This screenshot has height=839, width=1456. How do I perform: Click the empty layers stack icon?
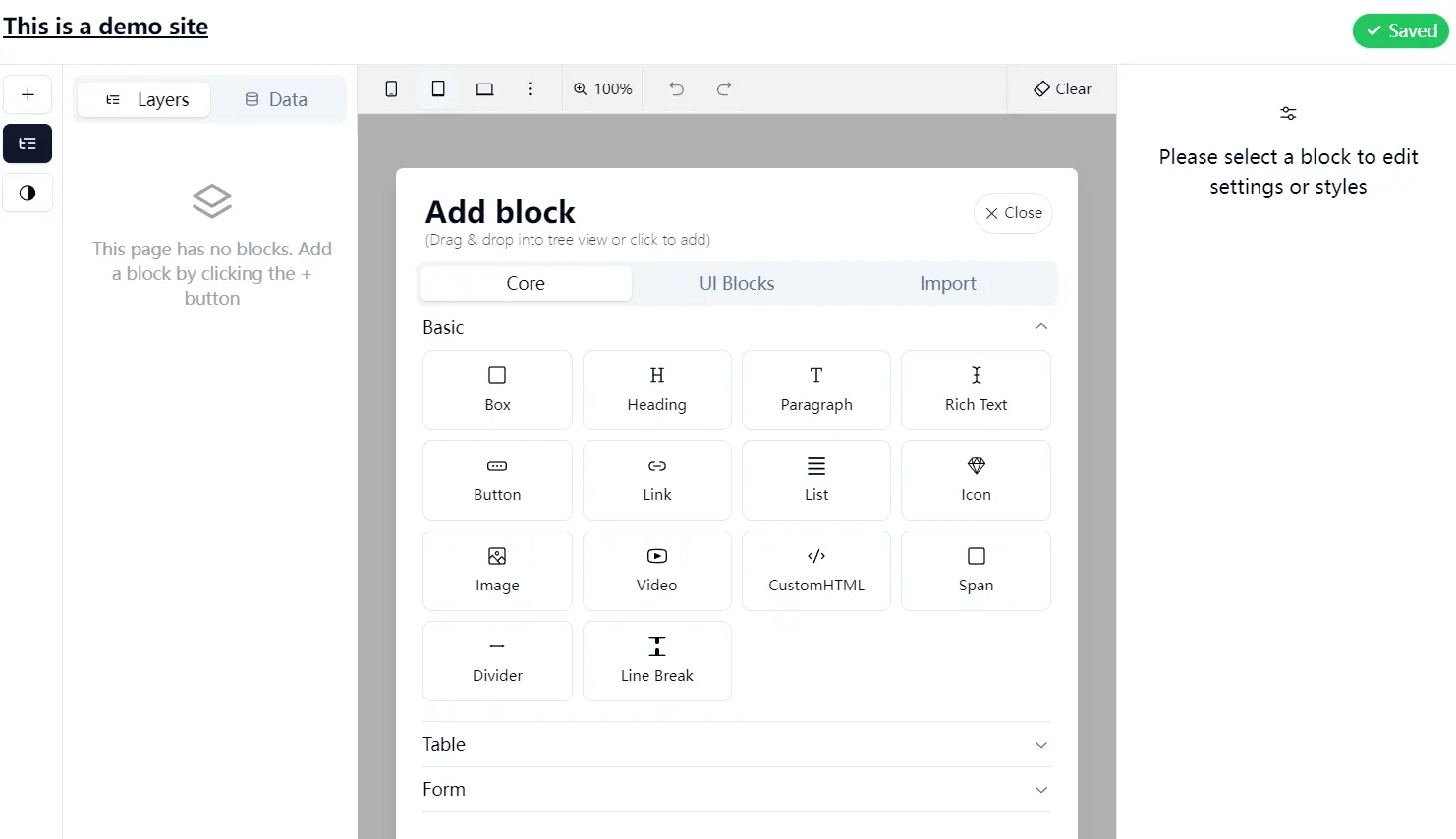212,201
